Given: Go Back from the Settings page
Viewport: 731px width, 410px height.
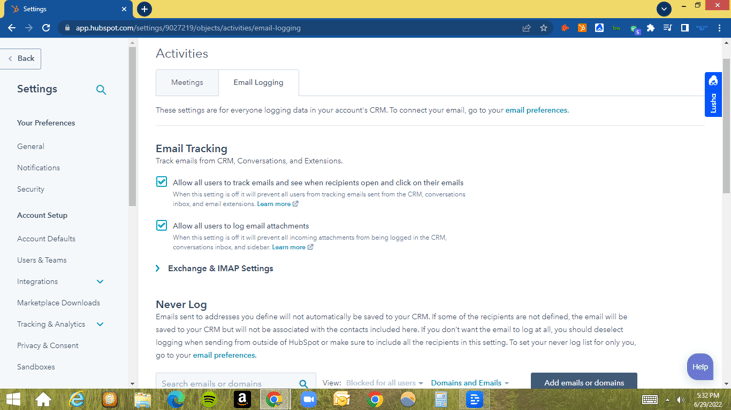Looking at the screenshot, I should pyautogui.click(x=21, y=59).
